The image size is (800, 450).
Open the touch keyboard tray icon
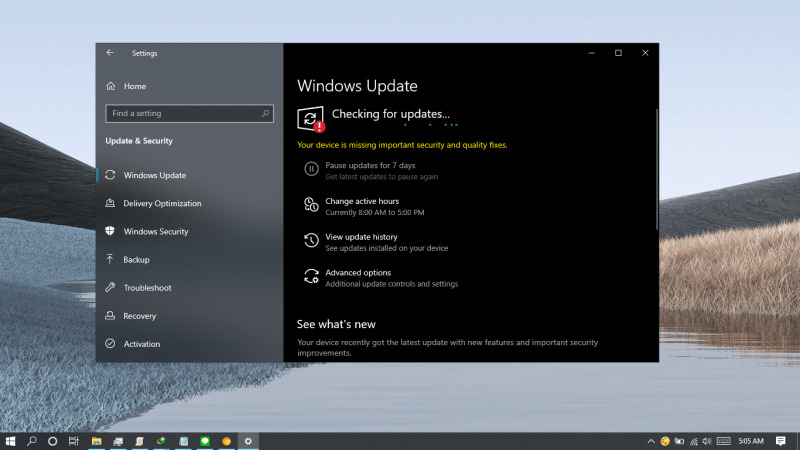pos(723,441)
